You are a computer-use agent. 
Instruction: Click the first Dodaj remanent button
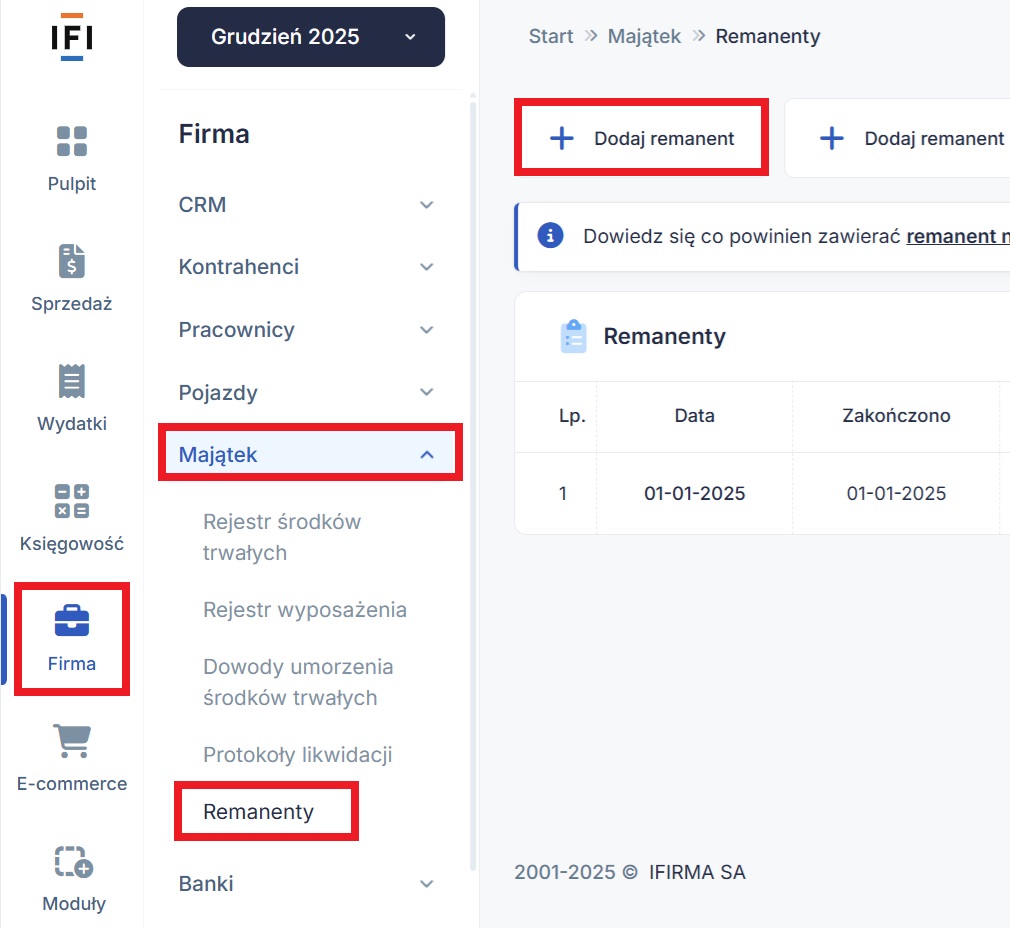point(642,139)
